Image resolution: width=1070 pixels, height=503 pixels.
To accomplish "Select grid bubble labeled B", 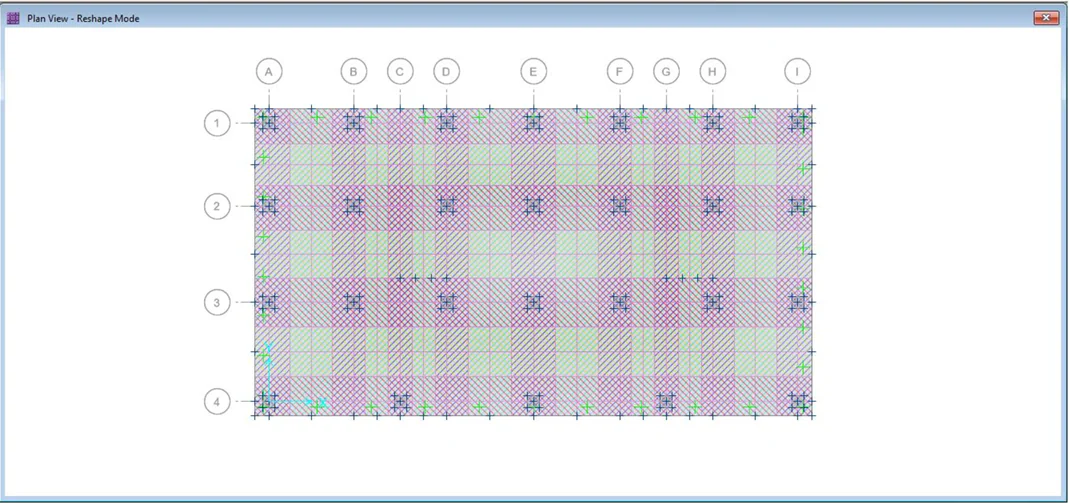I will 353,72.
